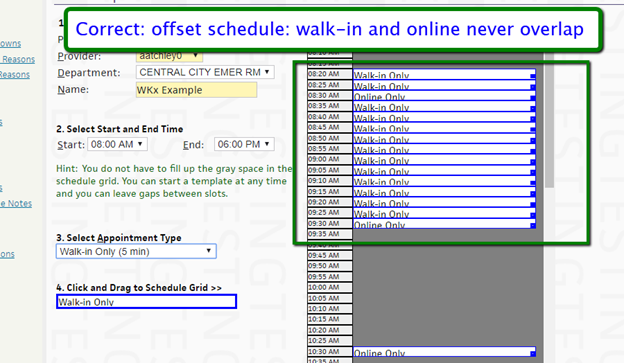Click the Walk-in Only draggable box under step 4

pyautogui.click(x=146, y=301)
